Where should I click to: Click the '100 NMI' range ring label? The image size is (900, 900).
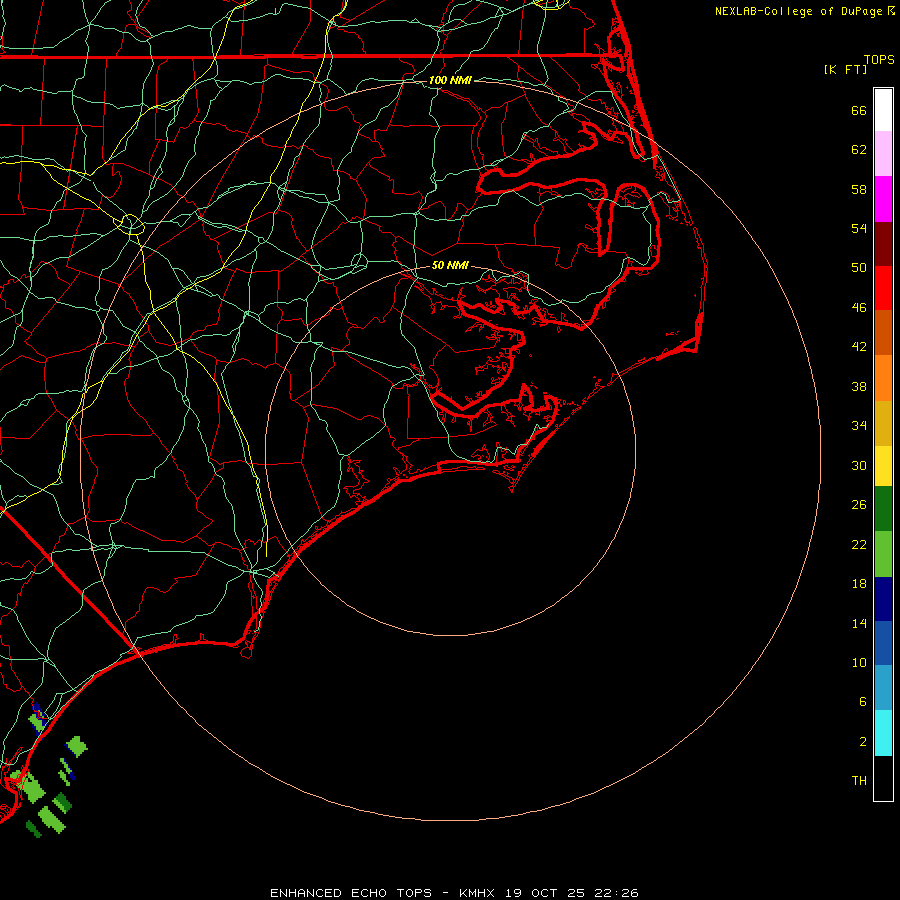click(x=450, y=80)
